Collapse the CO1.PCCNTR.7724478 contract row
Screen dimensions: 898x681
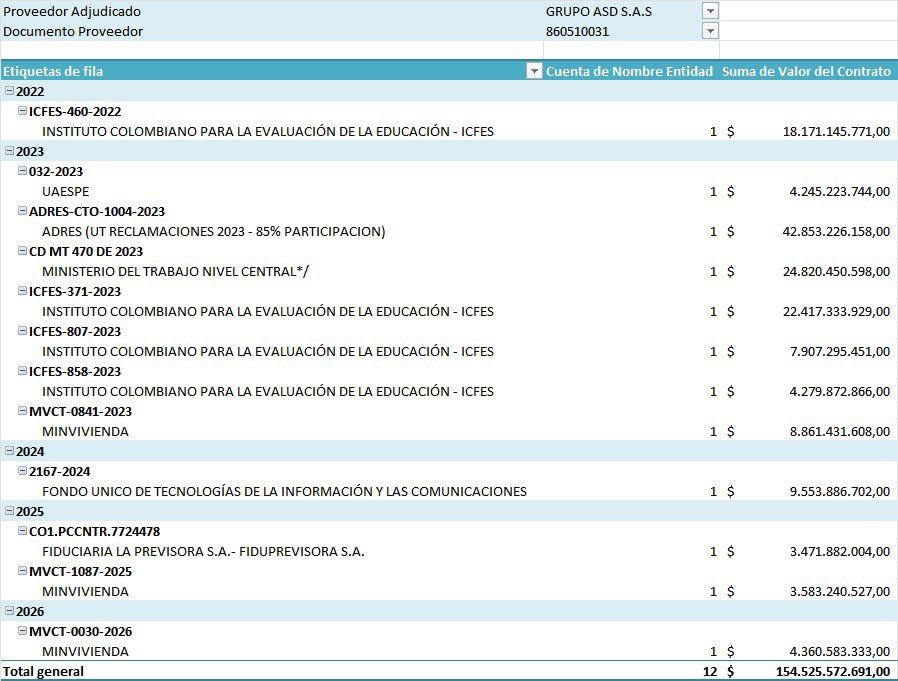tap(22, 531)
